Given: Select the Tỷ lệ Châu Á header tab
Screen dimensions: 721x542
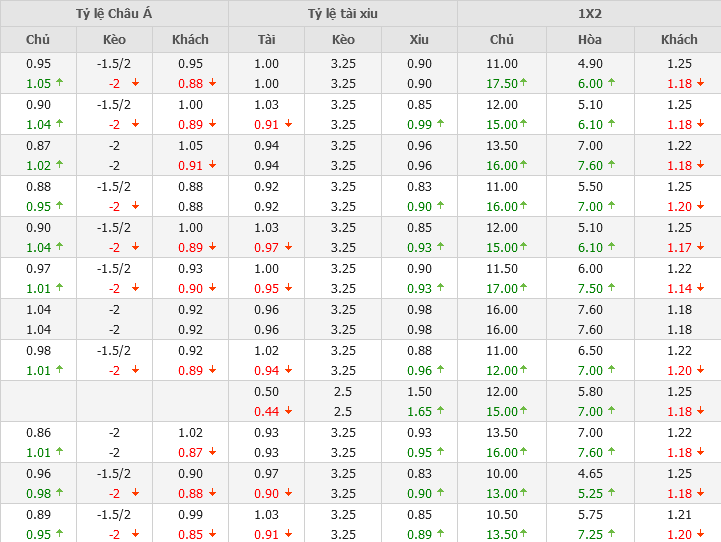Looking at the screenshot, I should click(114, 13).
